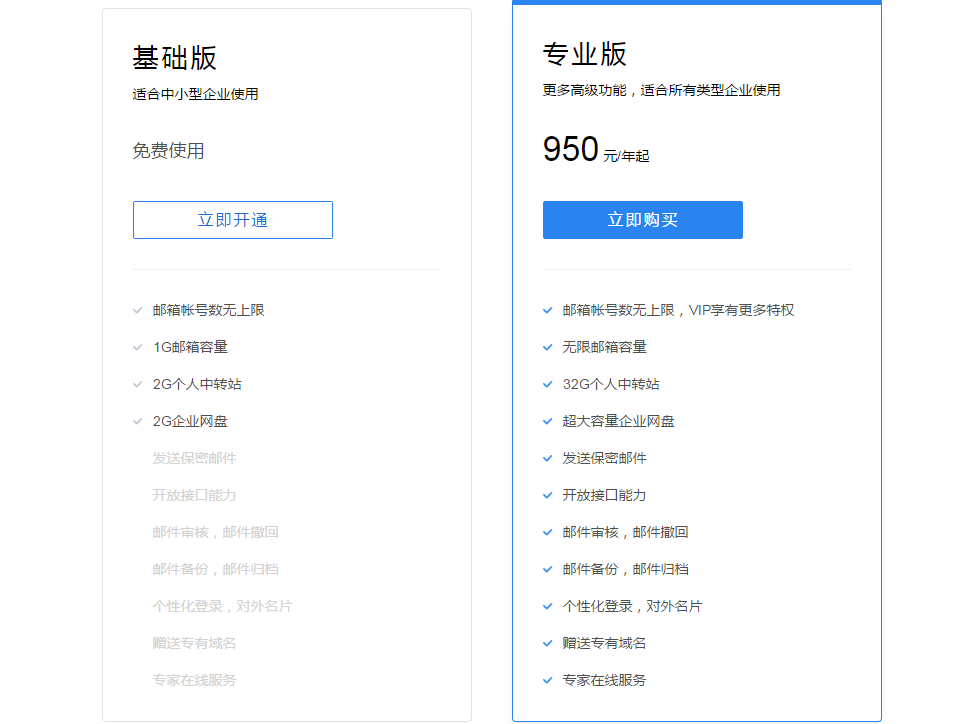Image resolution: width=978 pixels, height=724 pixels.
Task: Click 更多高级功能，适合所有类型企业使用 subtitle
Action: click(661, 90)
